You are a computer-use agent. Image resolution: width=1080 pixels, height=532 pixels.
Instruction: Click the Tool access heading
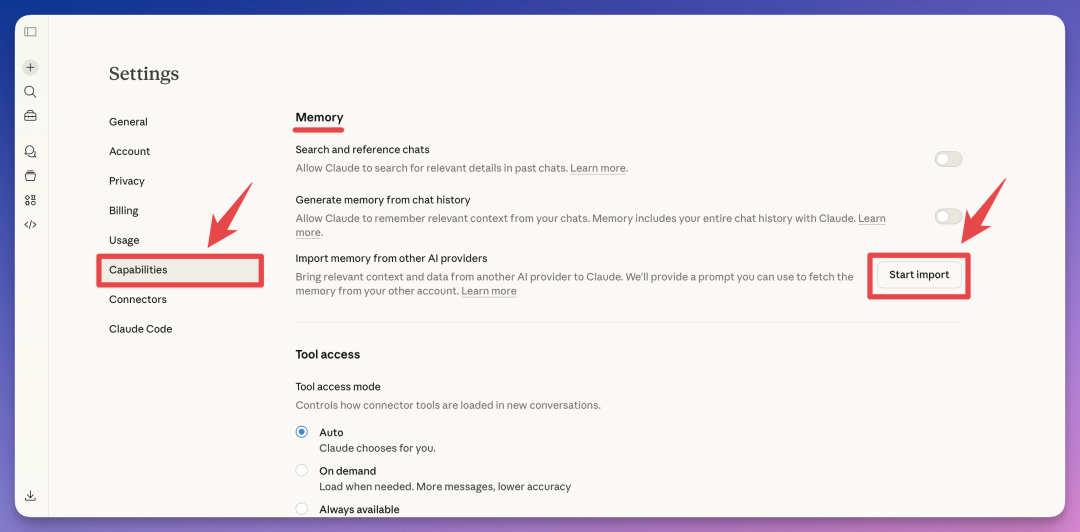point(328,355)
